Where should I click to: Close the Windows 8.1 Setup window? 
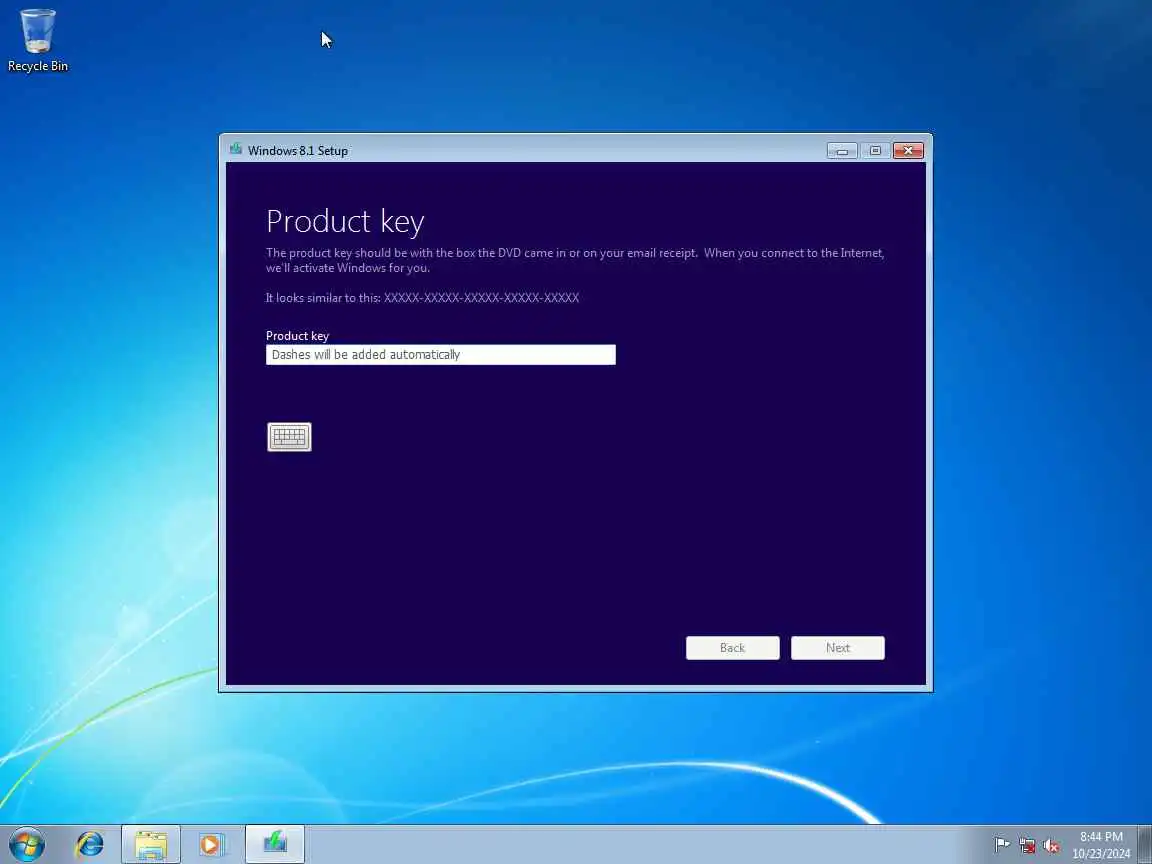pyautogui.click(x=908, y=151)
